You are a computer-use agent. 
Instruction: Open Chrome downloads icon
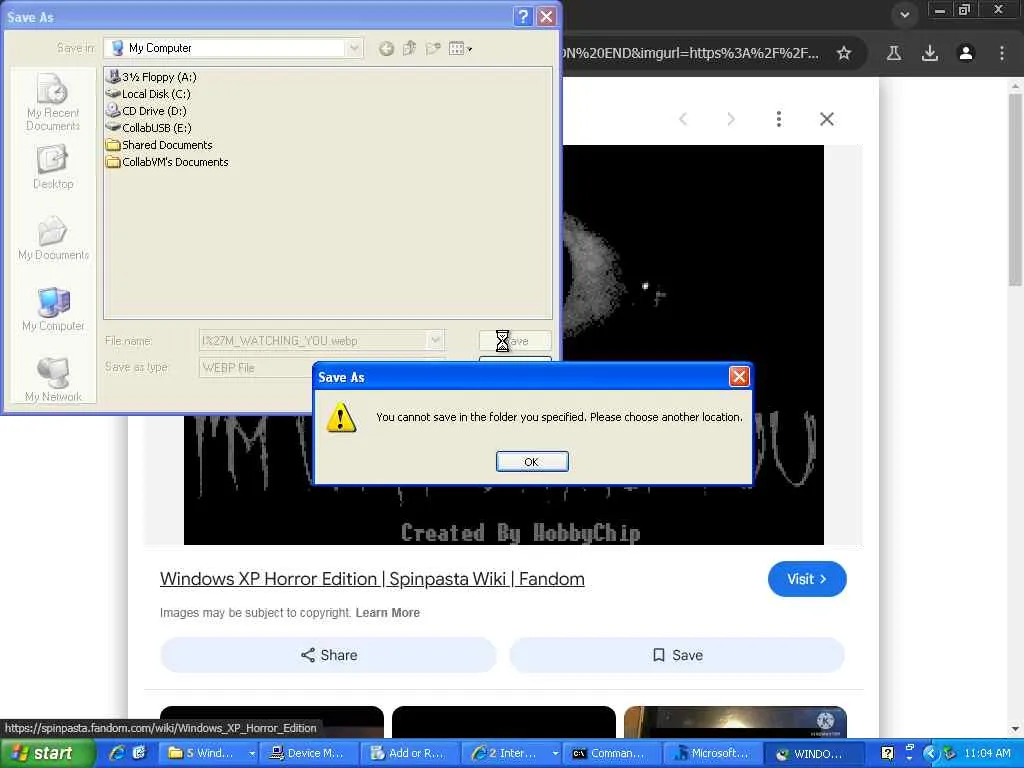point(929,53)
